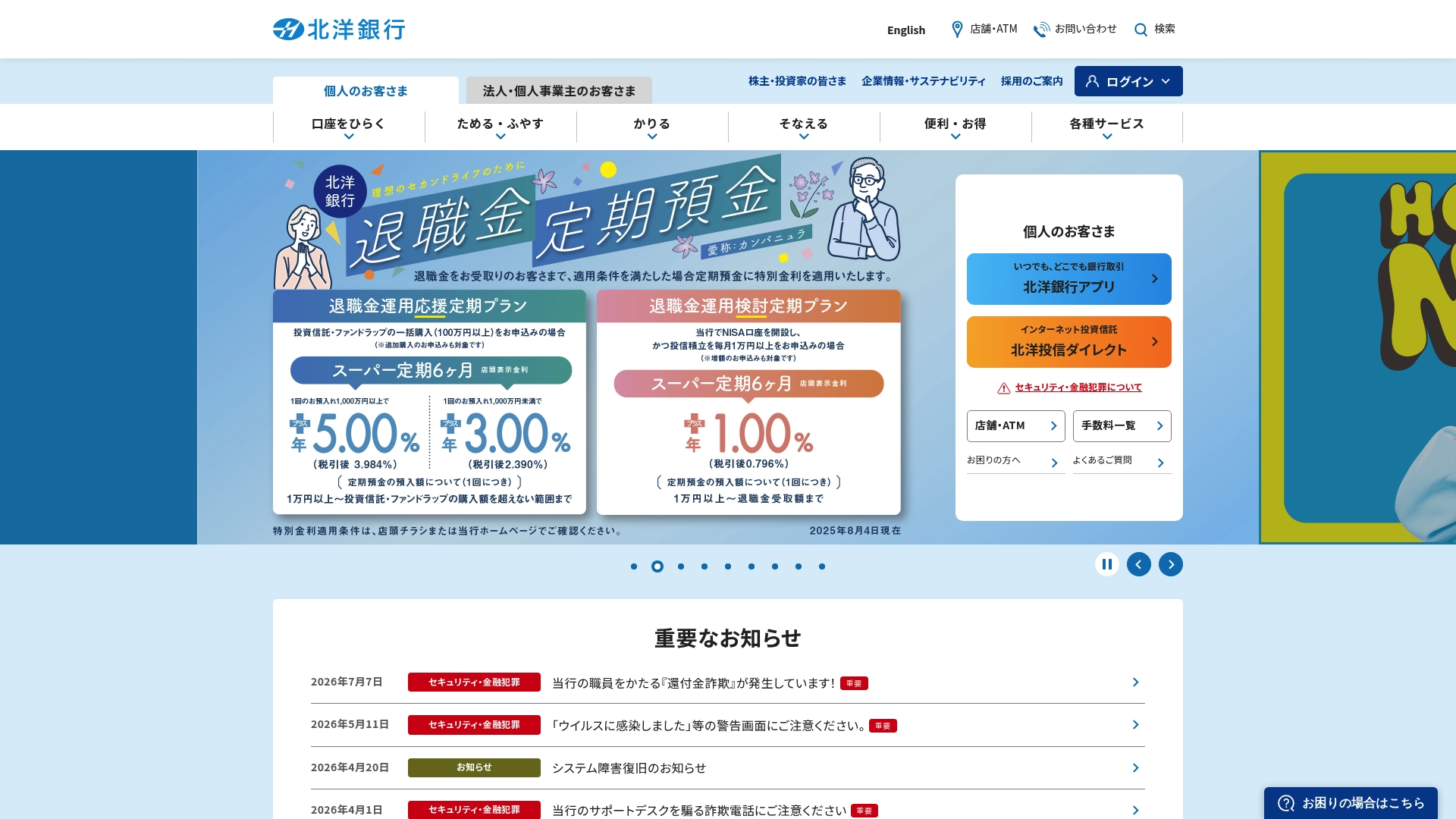
Task: Click the map pin icon for 店舗・ATM
Action: point(957,29)
